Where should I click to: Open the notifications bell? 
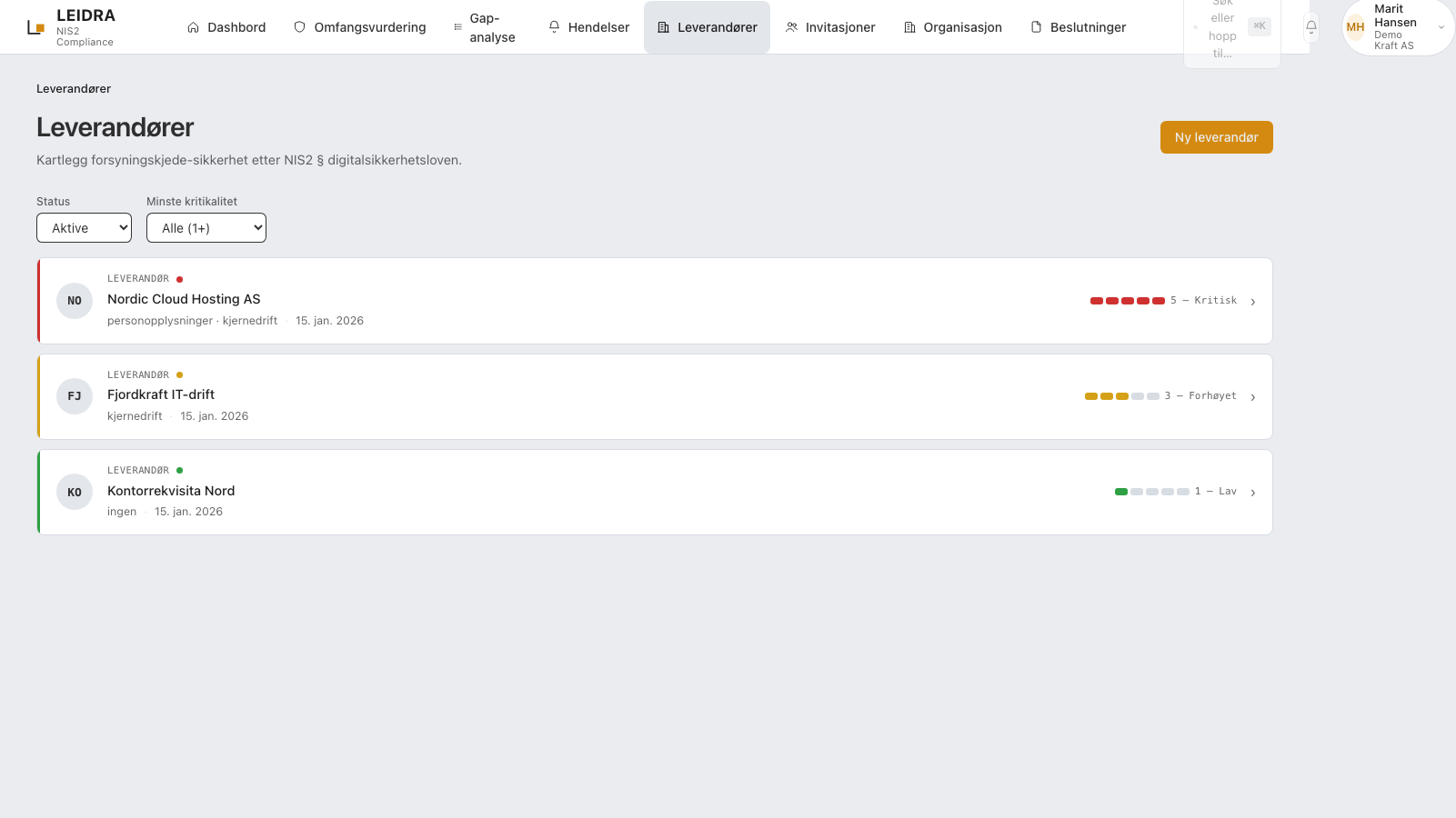tap(1310, 26)
